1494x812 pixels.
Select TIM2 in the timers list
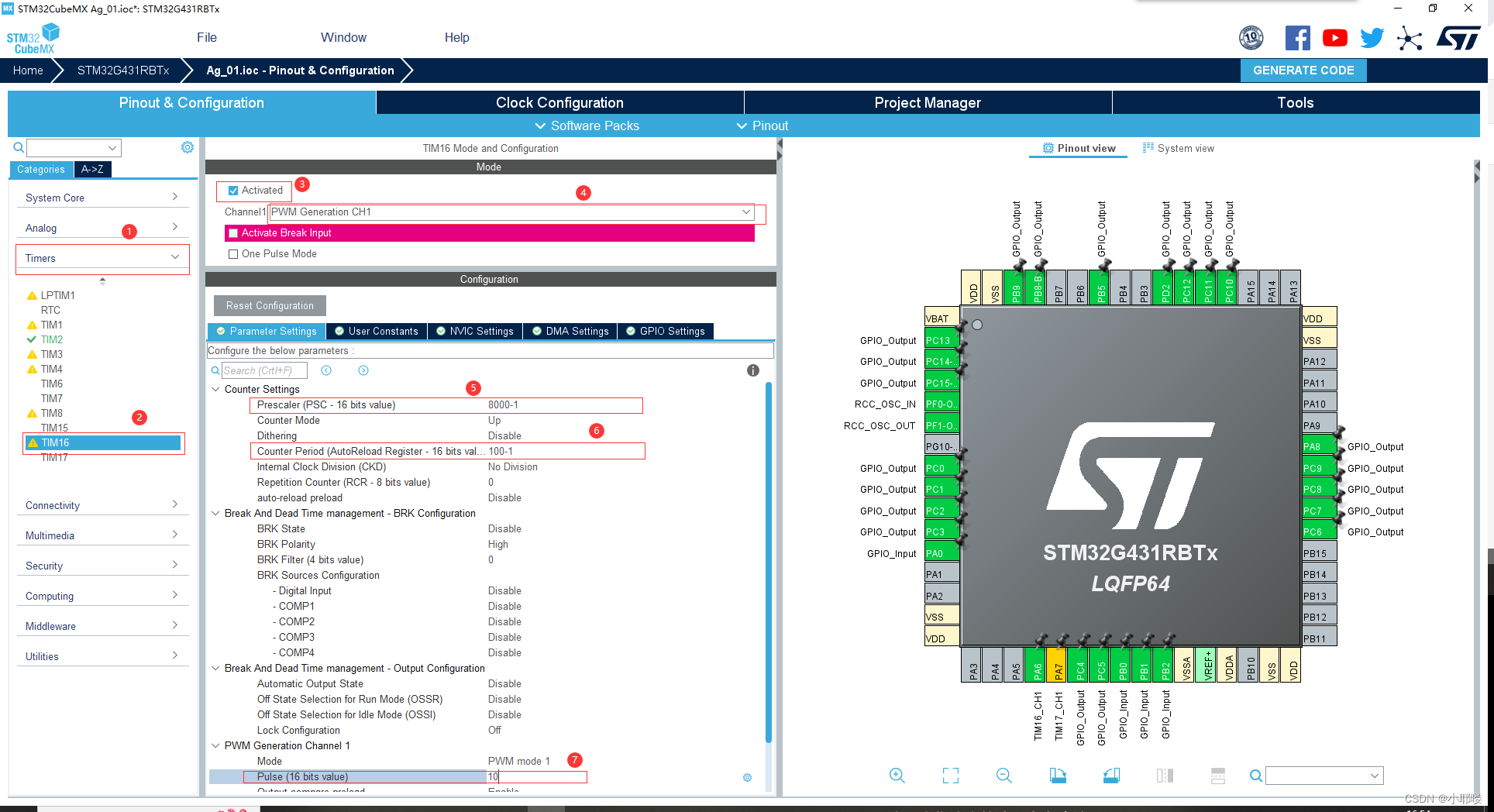[x=51, y=339]
